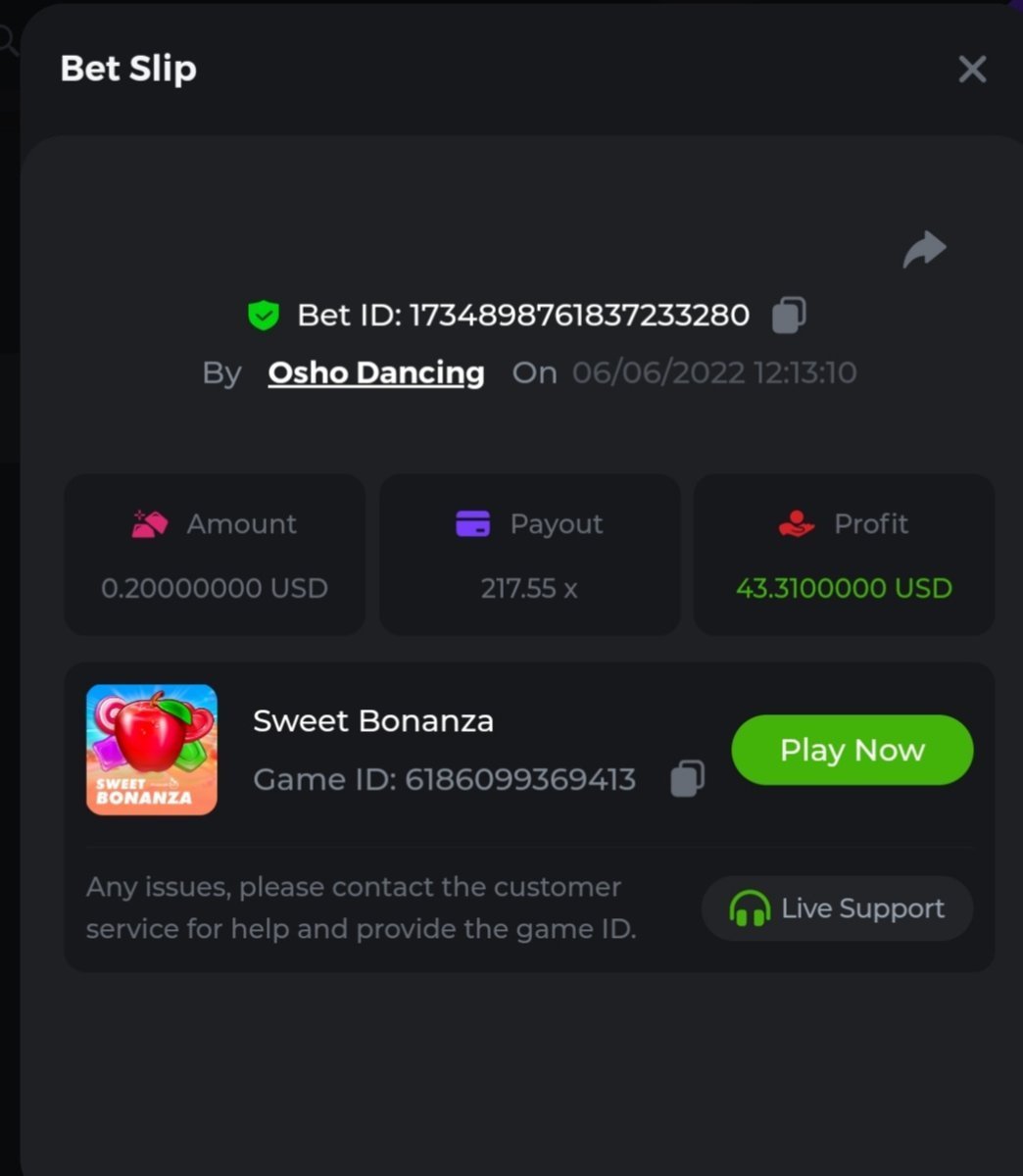Screen dimensions: 1023x1176
Task: Click the green headphones support icon
Action: pos(750,908)
